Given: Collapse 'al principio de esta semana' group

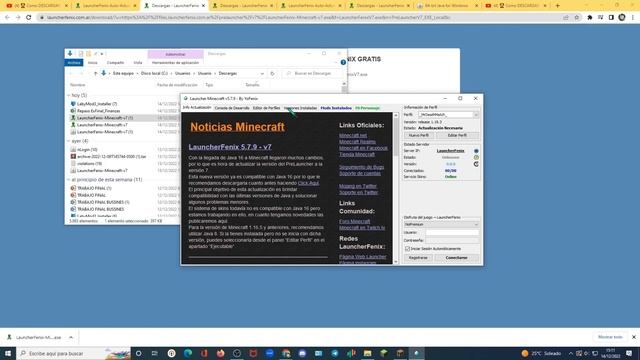Looking at the screenshot, I should click(69, 180).
